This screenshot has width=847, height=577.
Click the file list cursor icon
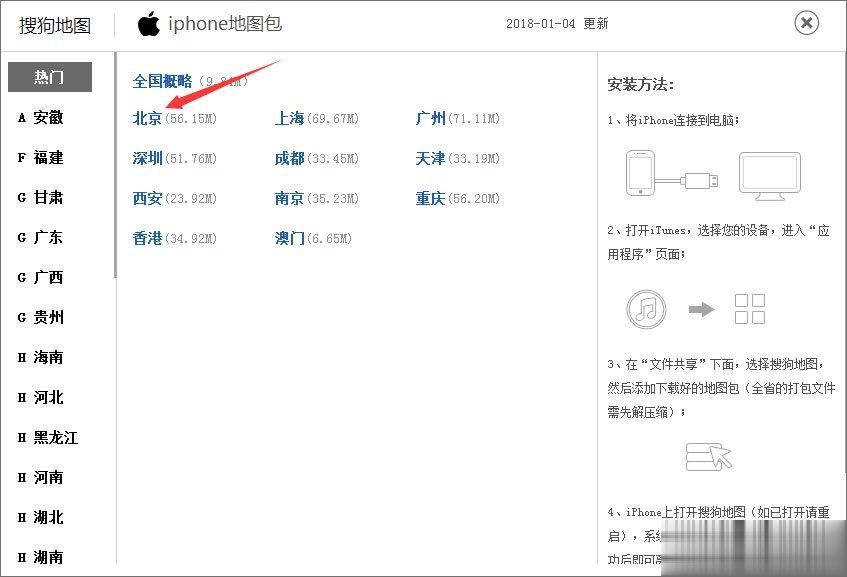[x=709, y=457]
